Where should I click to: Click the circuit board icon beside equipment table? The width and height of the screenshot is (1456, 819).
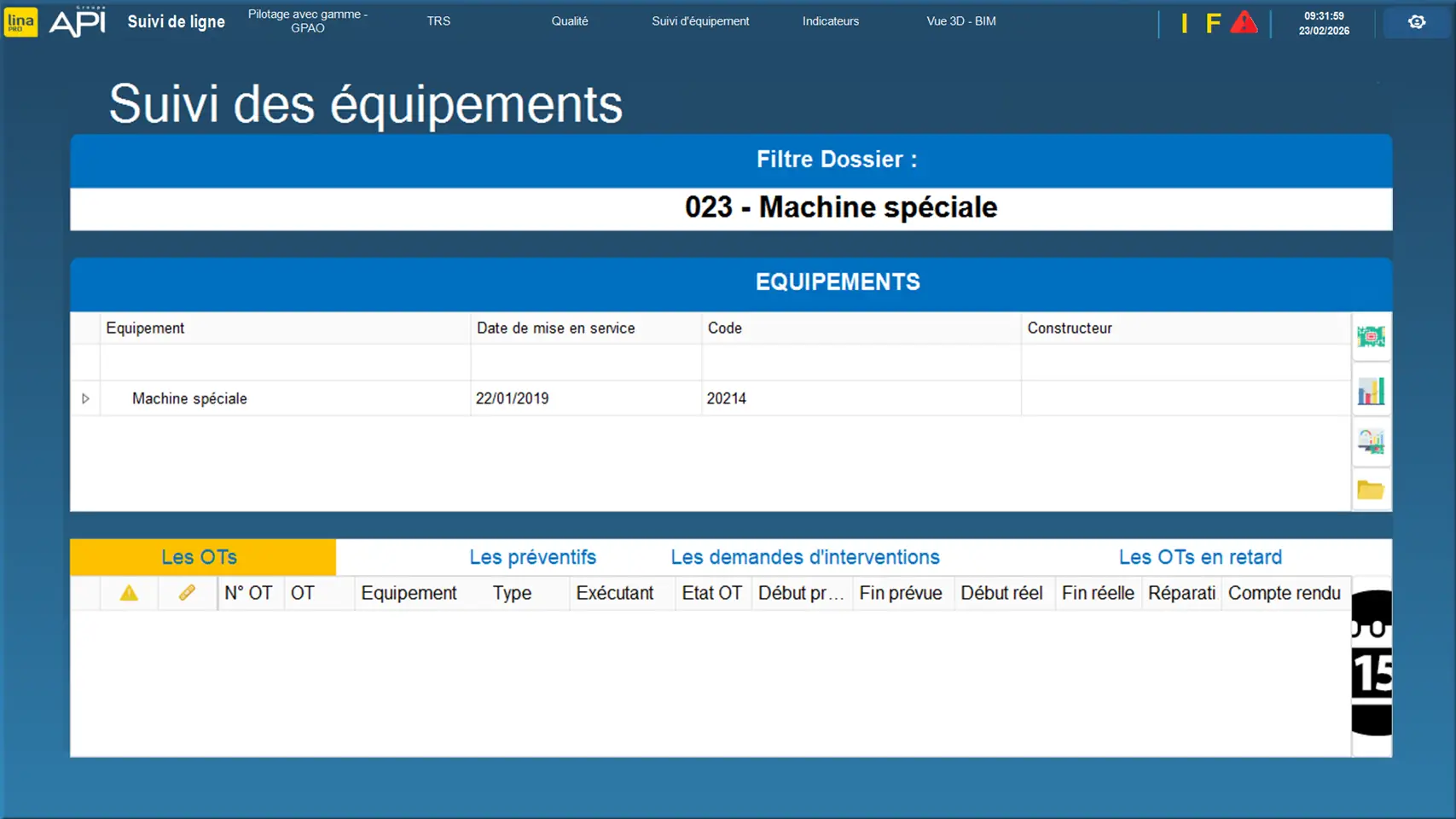pyautogui.click(x=1371, y=337)
